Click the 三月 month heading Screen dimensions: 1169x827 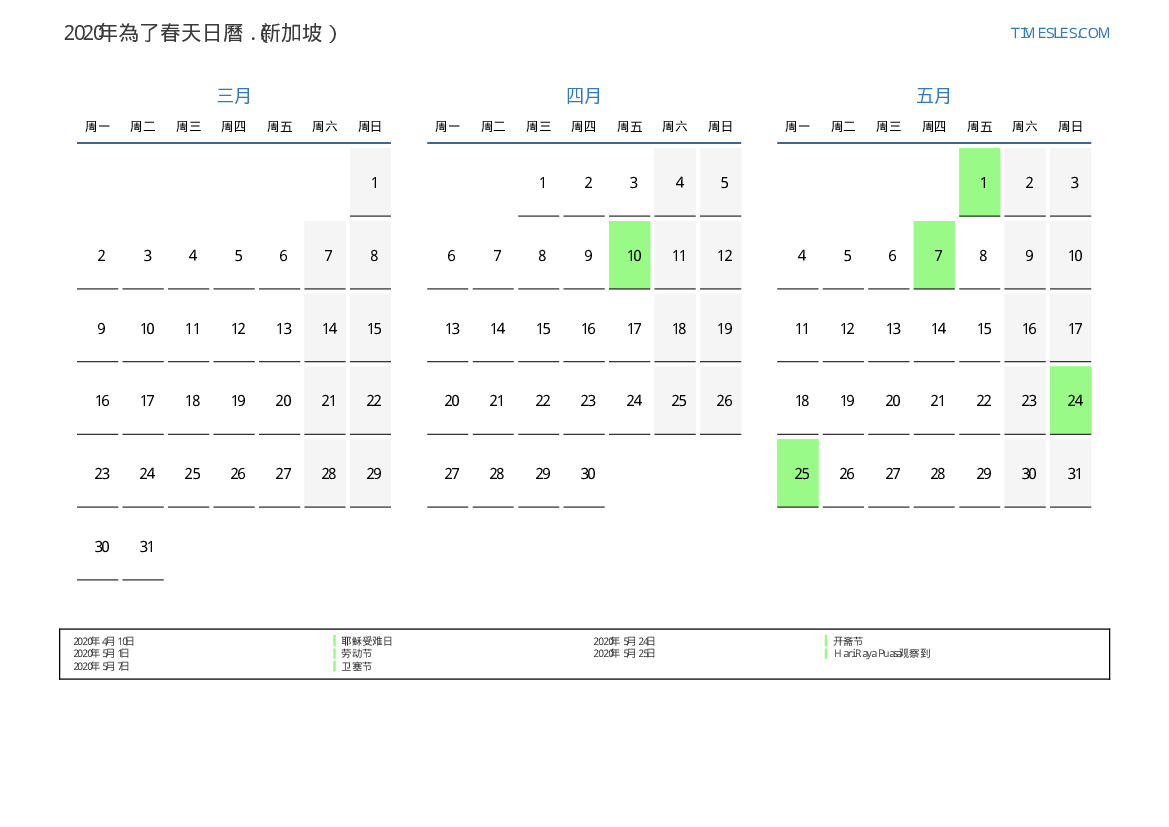(234, 96)
